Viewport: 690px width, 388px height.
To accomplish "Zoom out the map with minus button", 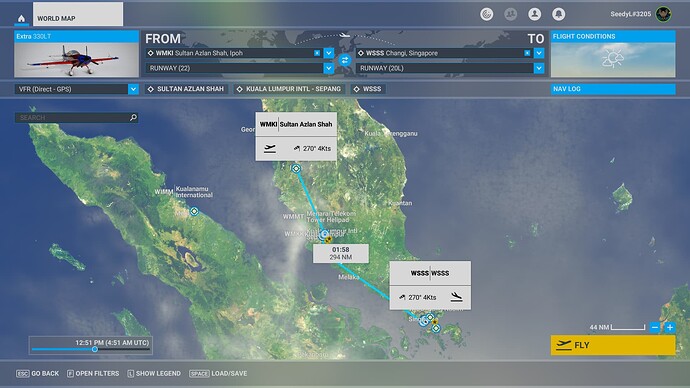I will pos(655,328).
